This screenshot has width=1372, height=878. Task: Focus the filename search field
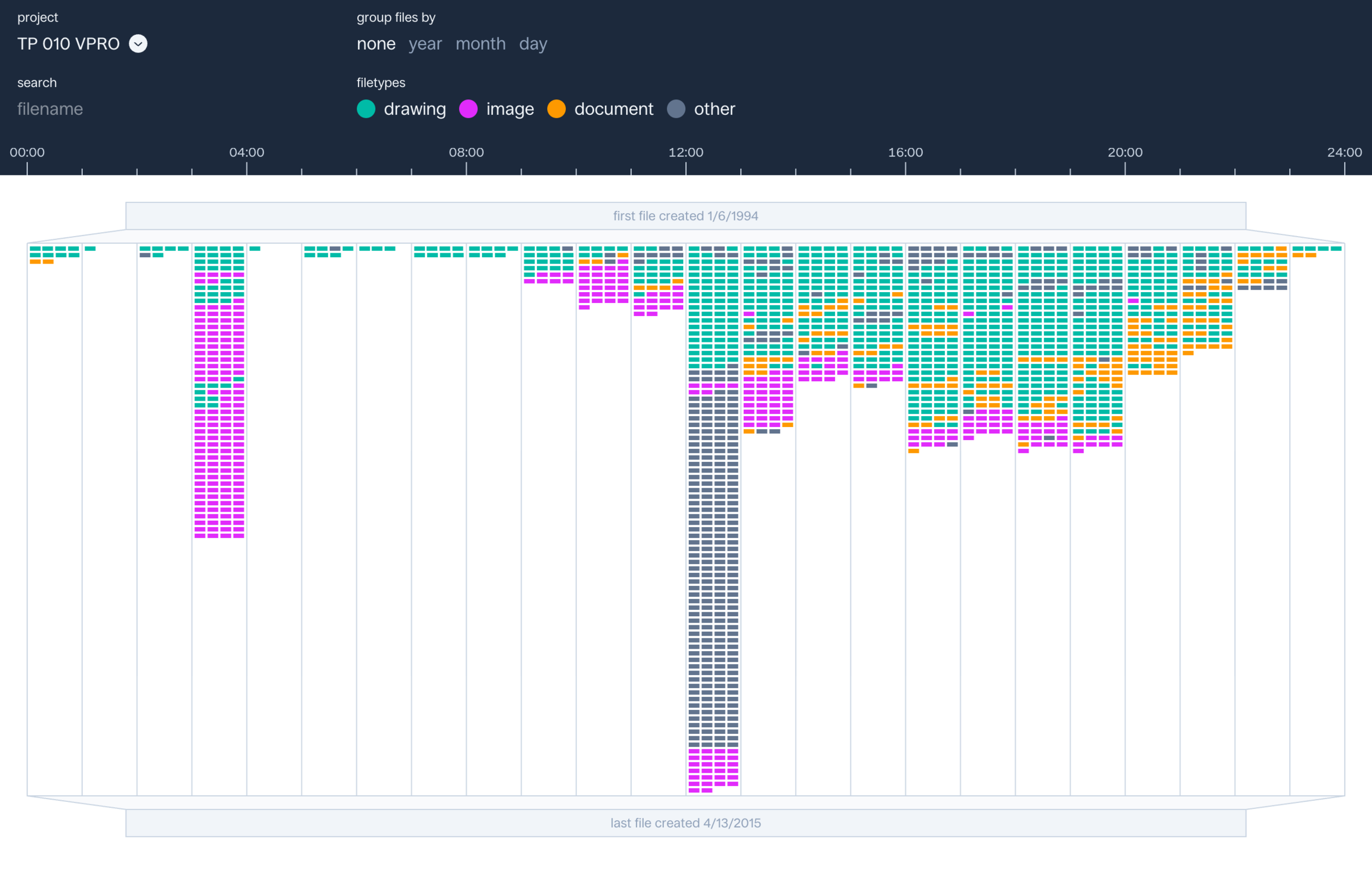(50, 109)
